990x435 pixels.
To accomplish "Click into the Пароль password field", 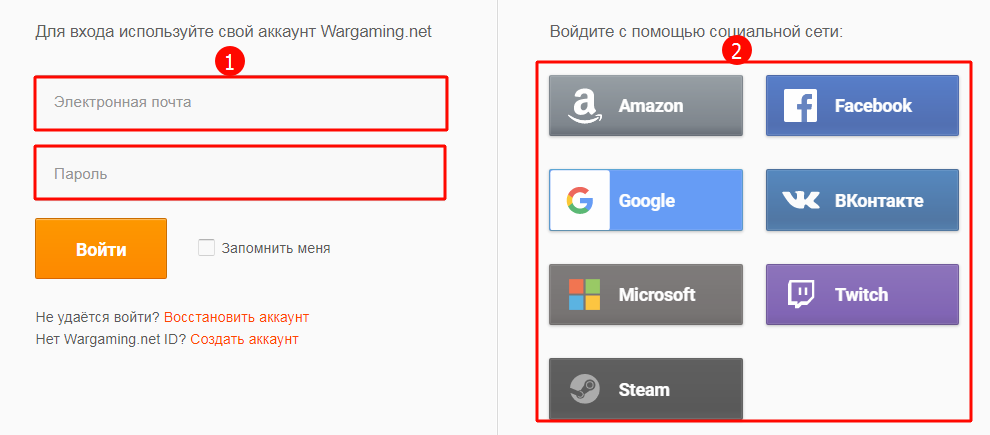I will click(x=240, y=174).
